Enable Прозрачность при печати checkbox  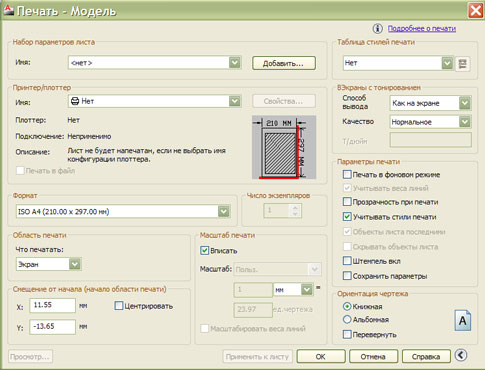coord(347,202)
